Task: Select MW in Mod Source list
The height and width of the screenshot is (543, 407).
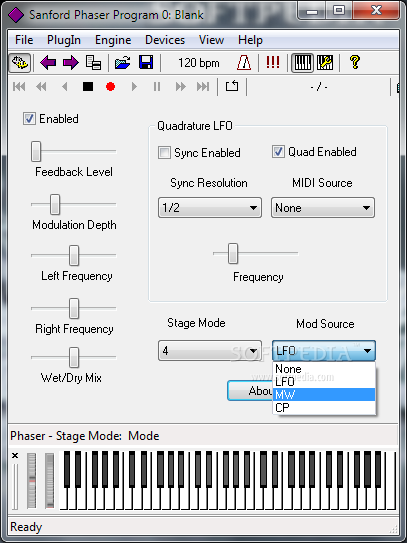Action: pos(324,394)
